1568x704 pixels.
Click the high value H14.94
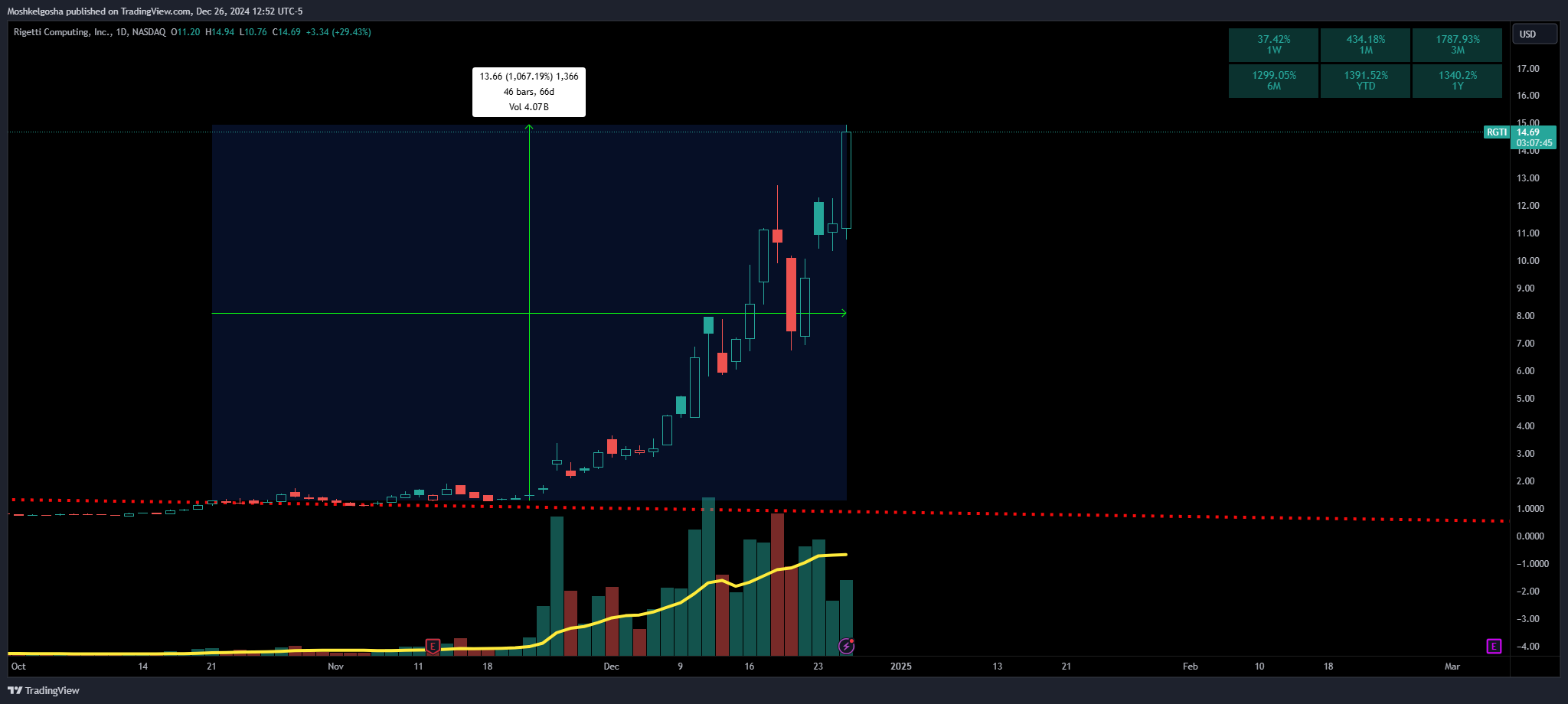click(x=220, y=32)
